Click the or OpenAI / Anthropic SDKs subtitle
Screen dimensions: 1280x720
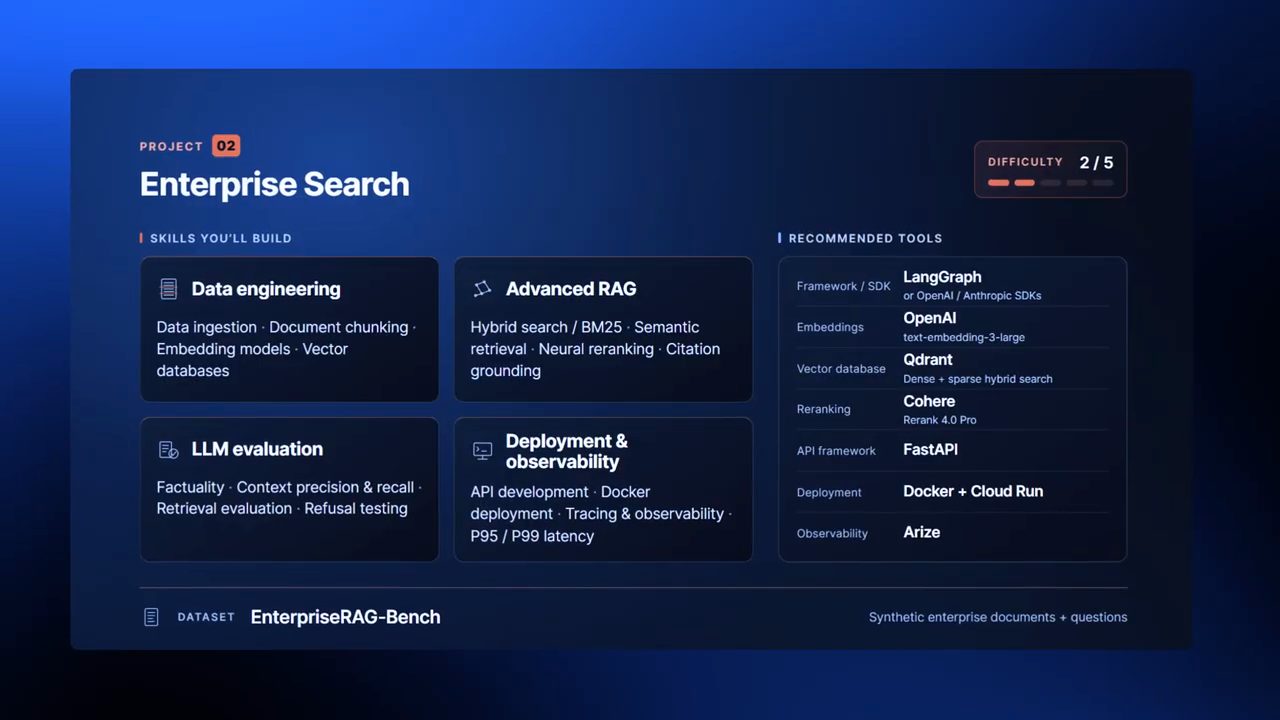click(x=972, y=296)
